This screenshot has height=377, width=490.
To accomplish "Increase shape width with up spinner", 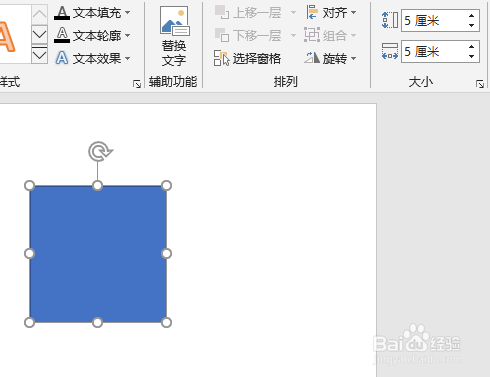I will pyautogui.click(x=471, y=47).
